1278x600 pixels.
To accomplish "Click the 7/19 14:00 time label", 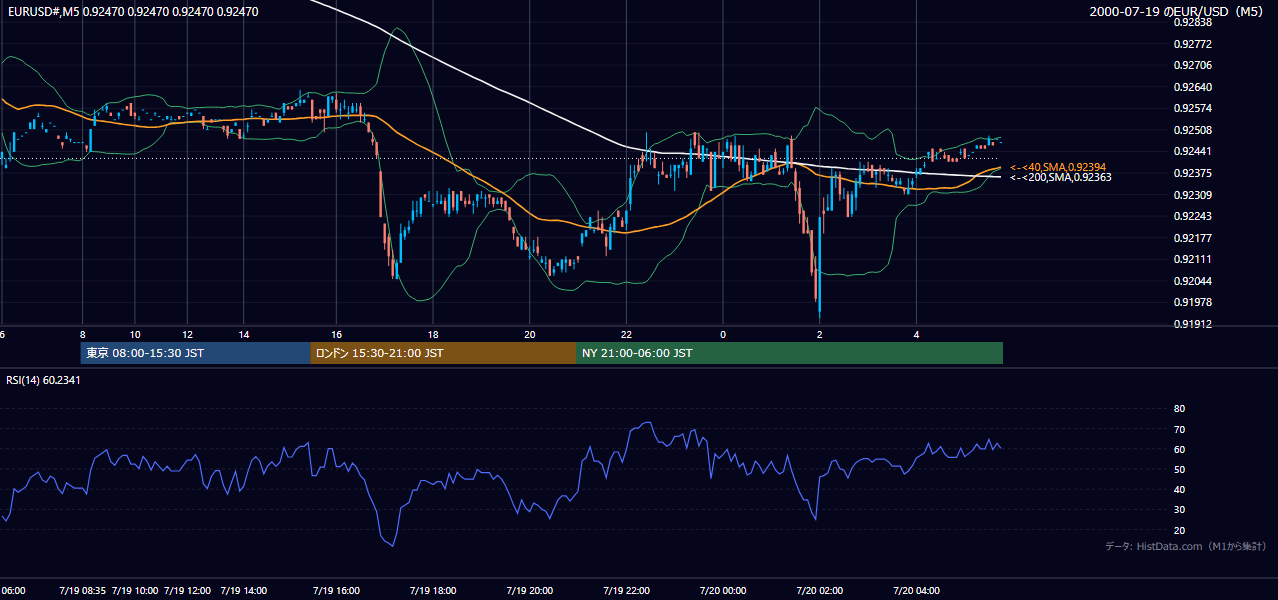I will [x=243, y=591].
